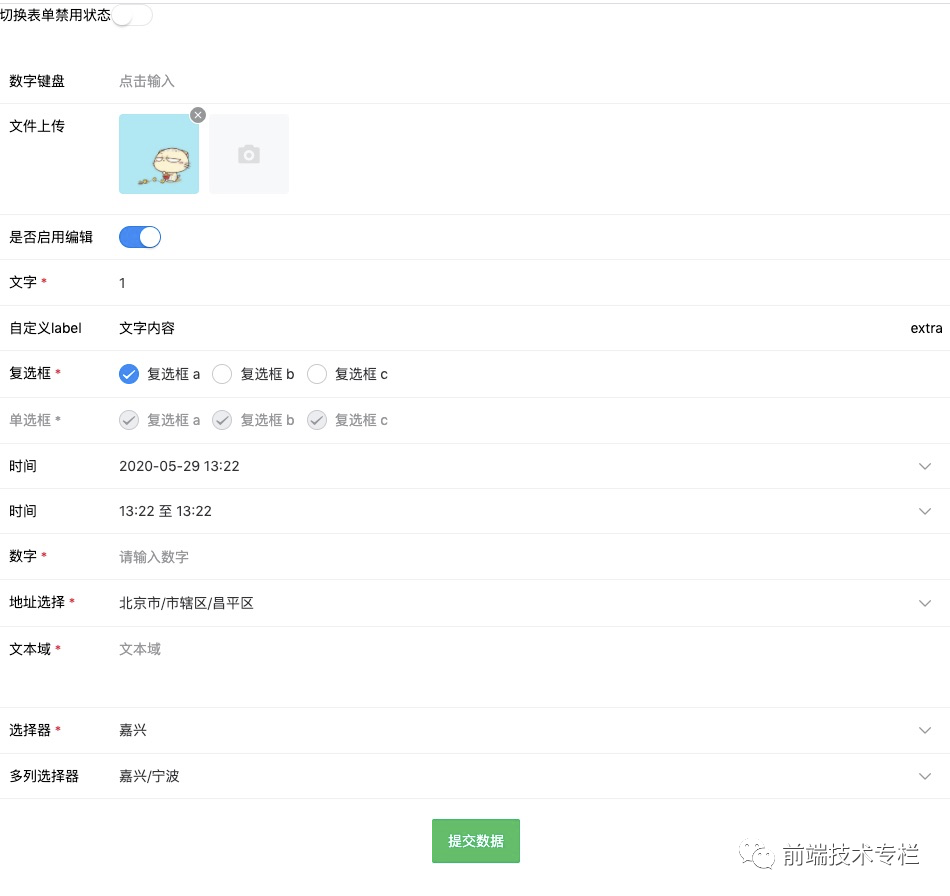Click the 文件上传 label

click(x=37, y=126)
